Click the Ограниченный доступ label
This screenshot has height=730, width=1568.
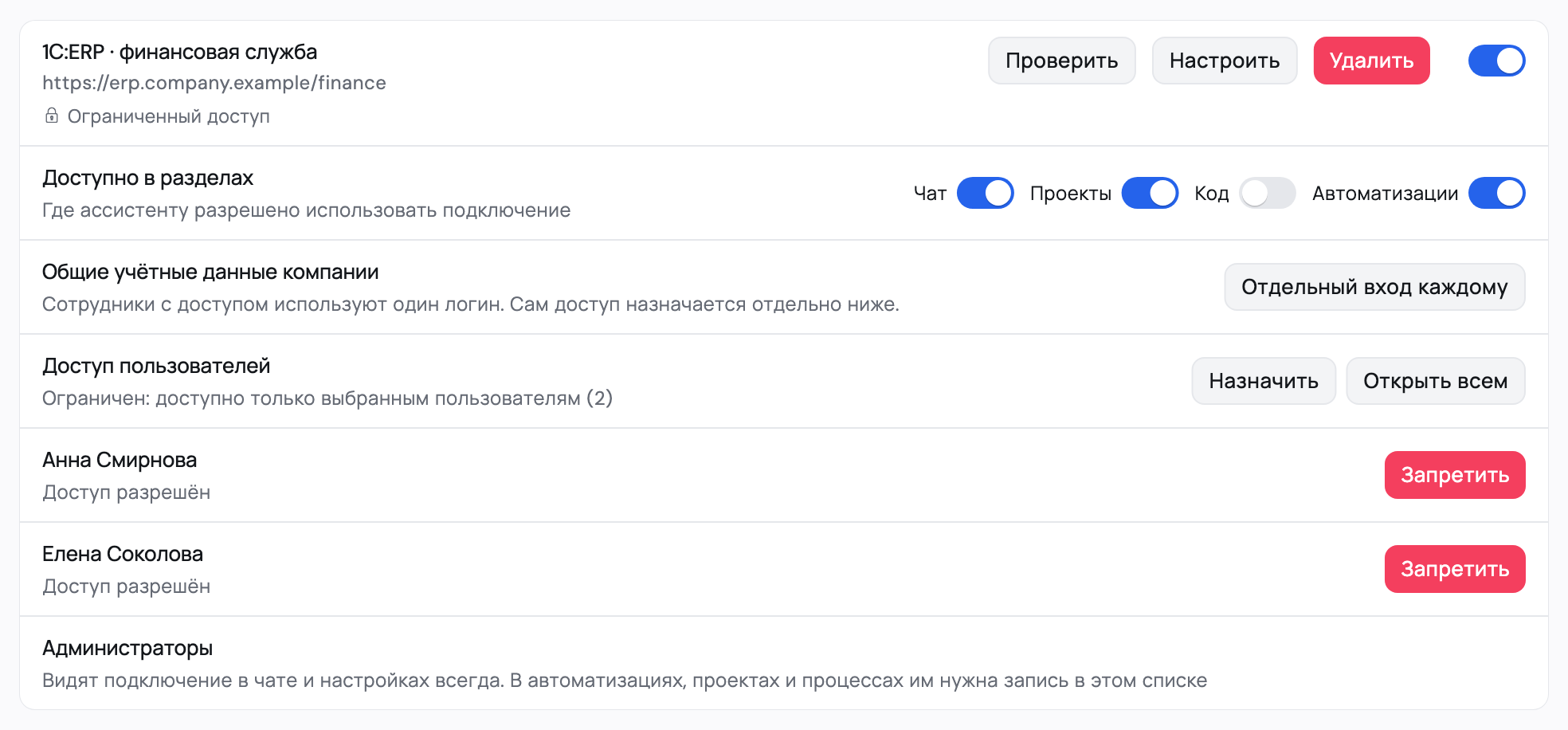pyautogui.click(x=169, y=116)
